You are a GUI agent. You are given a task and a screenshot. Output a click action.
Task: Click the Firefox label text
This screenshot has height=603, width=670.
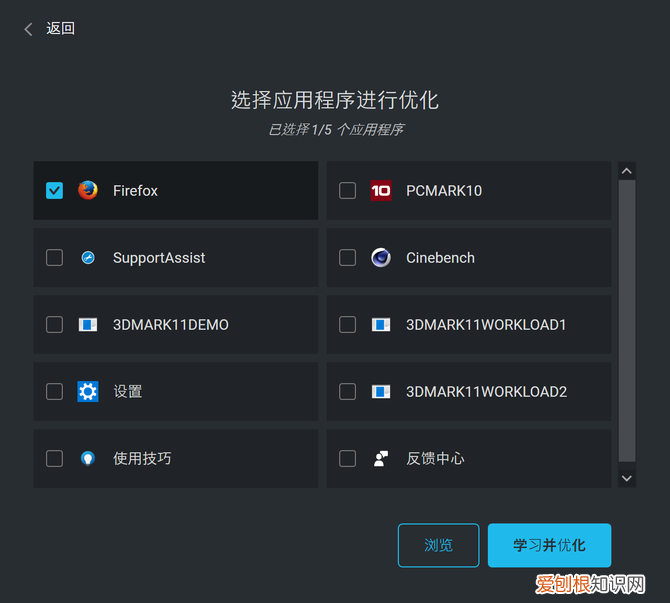tap(135, 191)
